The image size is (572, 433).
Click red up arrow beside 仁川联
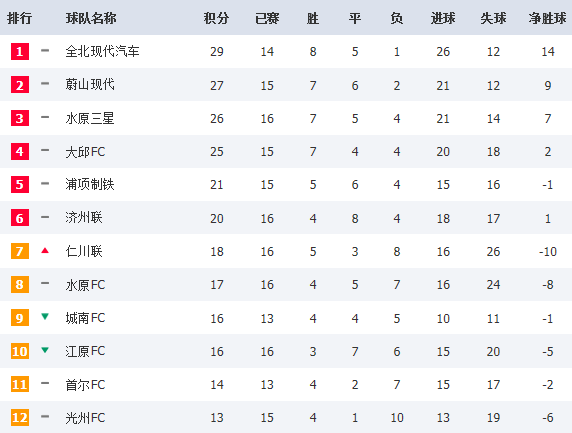point(45,250)
